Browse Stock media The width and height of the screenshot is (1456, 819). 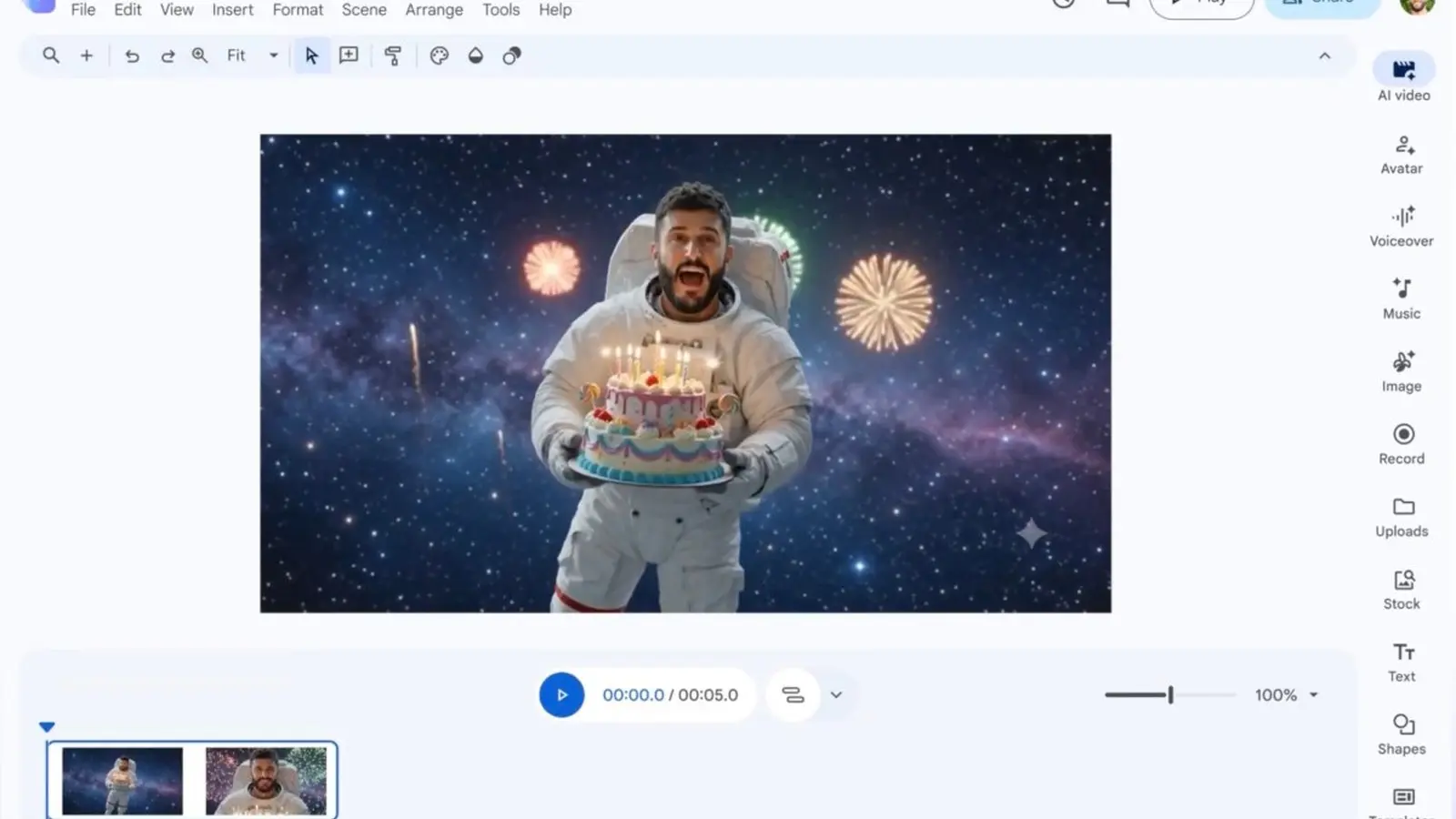1402,590
